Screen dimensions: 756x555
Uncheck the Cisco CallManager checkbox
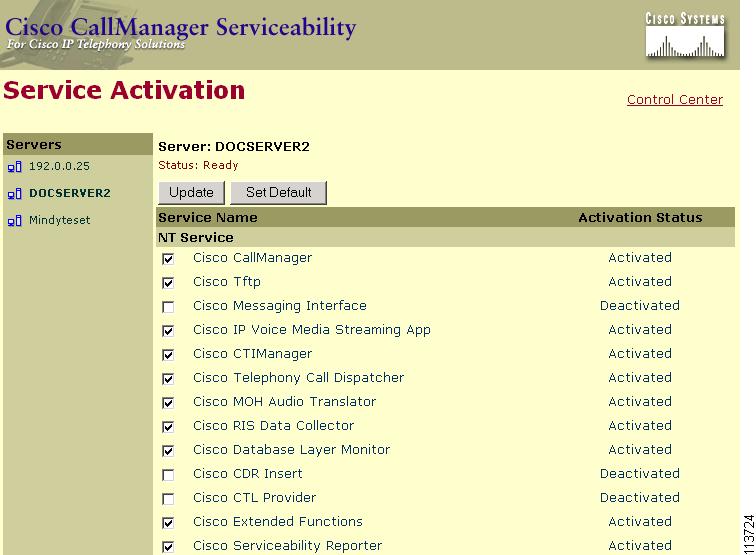(168, 259)
